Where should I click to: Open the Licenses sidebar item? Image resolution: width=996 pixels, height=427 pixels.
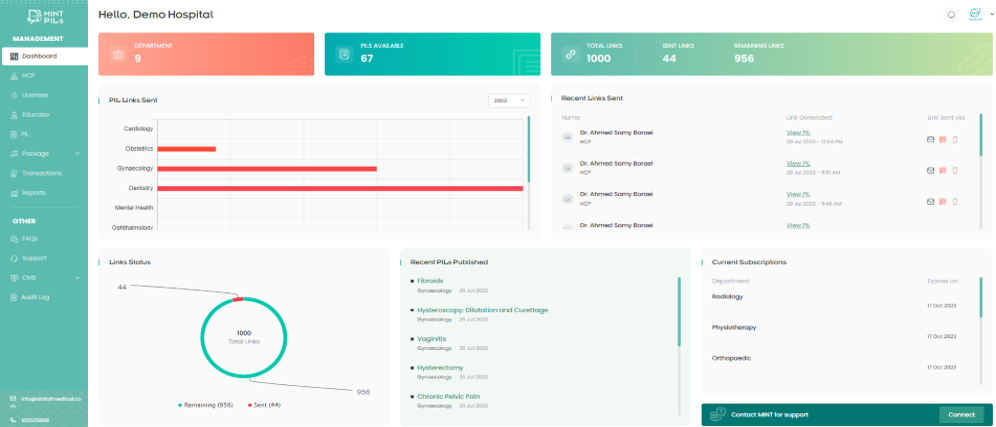[x=35, y=95]
